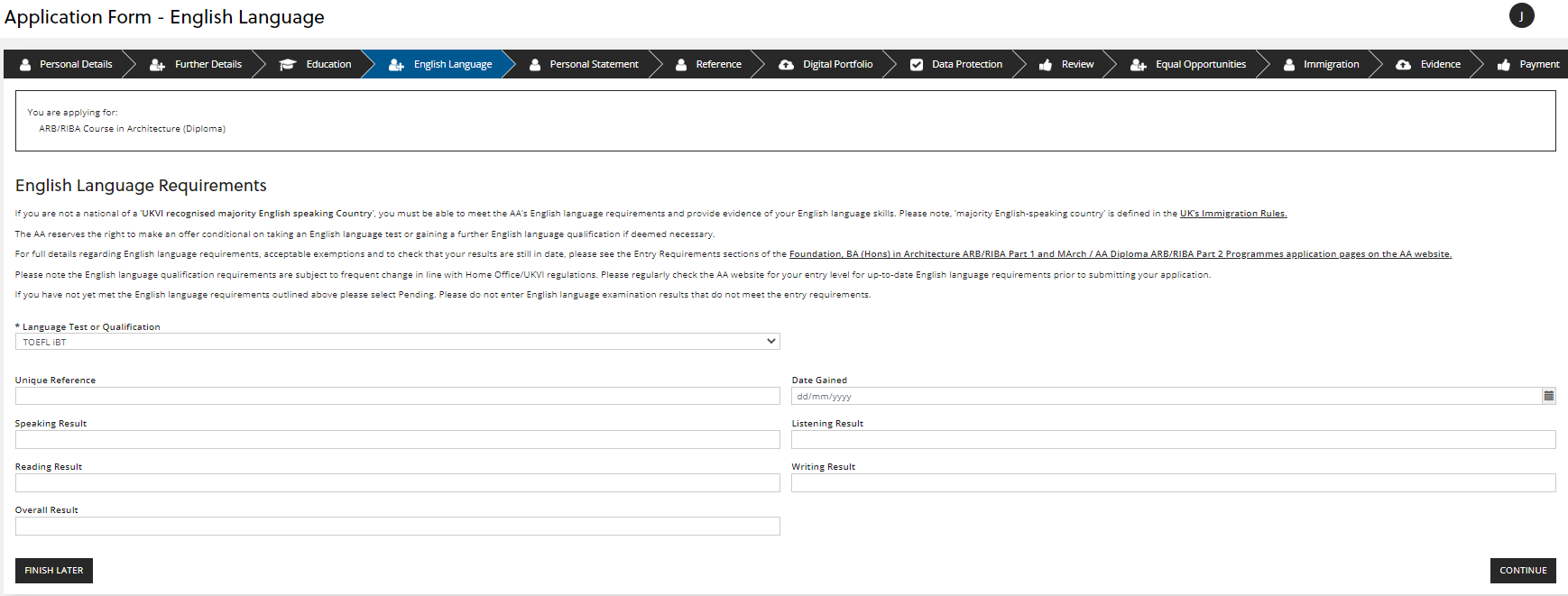Screen dimensions: 1568x596
Task: Open the AA programmes application pages link
Action: tap(1120, 254)
